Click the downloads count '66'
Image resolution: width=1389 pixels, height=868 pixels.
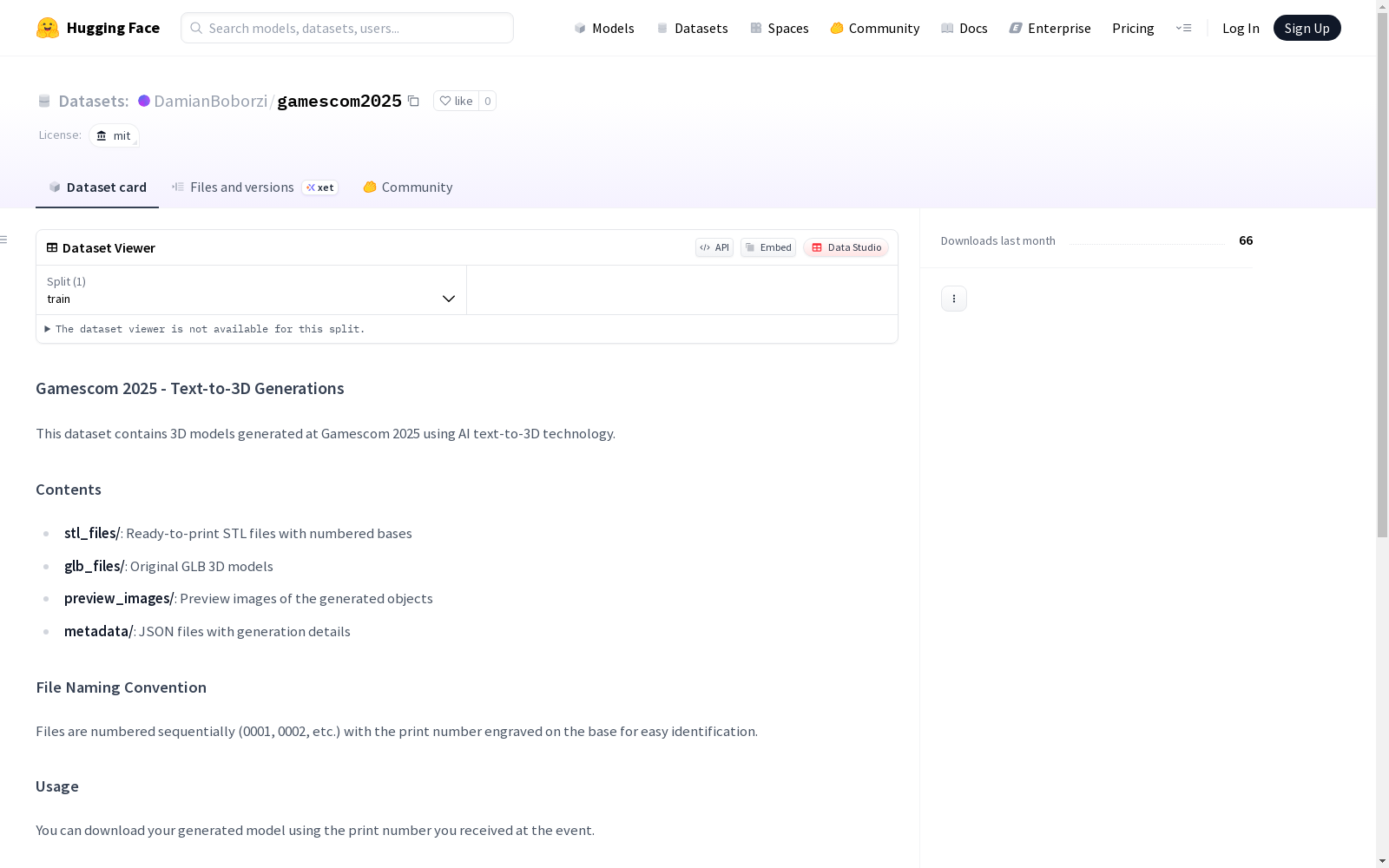coord(1246,240)
